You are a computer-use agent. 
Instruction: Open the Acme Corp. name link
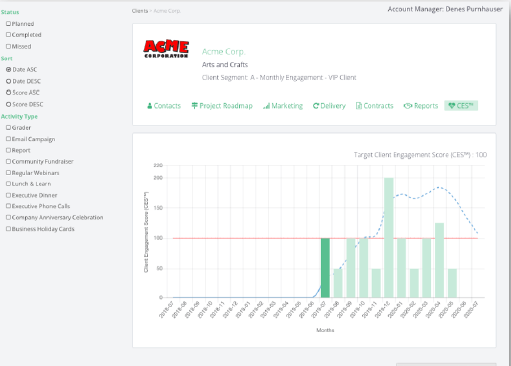223,52
